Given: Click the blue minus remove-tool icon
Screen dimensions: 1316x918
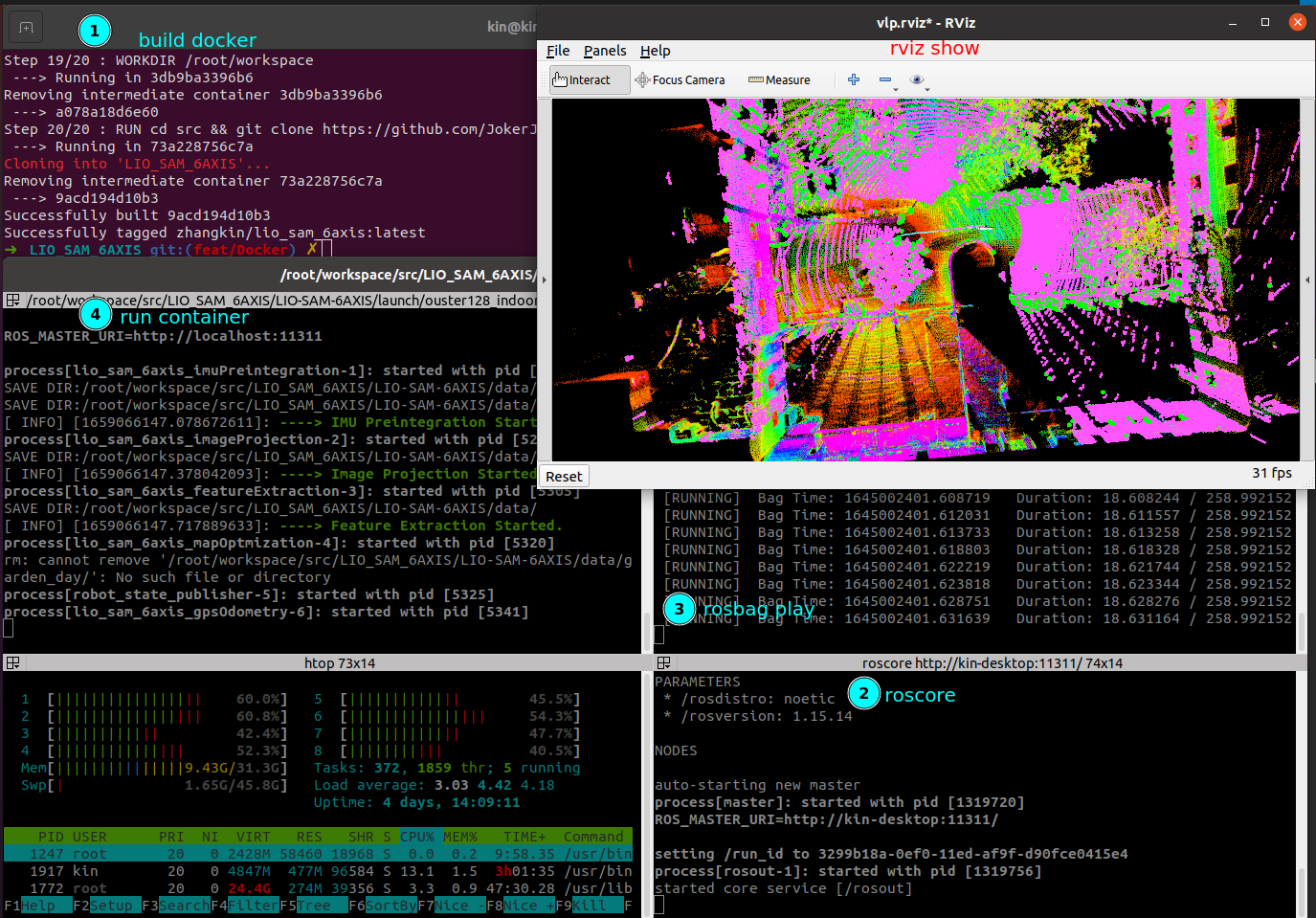Looking at the screenshot, I should 885,79.
